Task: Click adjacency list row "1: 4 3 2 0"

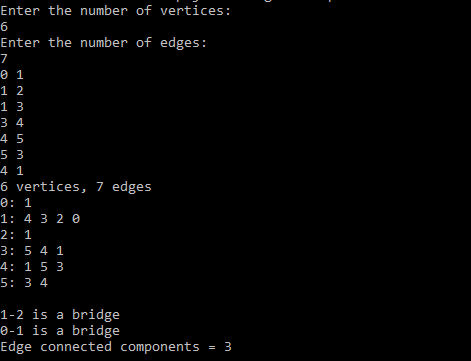Action: pyautogui.click(x=40, y=219)
